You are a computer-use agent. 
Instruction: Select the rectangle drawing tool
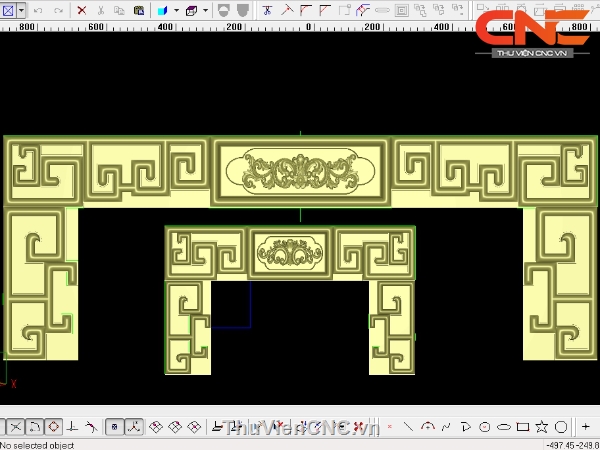tap(522, 427)
